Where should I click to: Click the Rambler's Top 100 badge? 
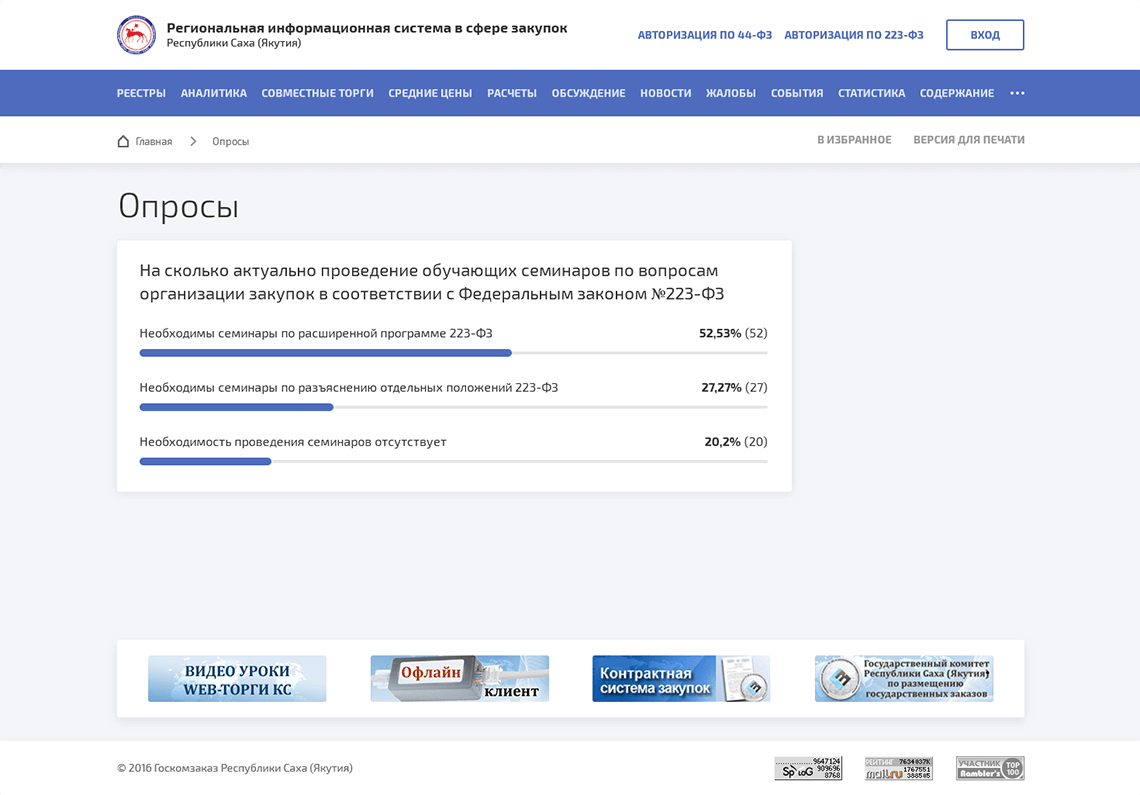989,768
